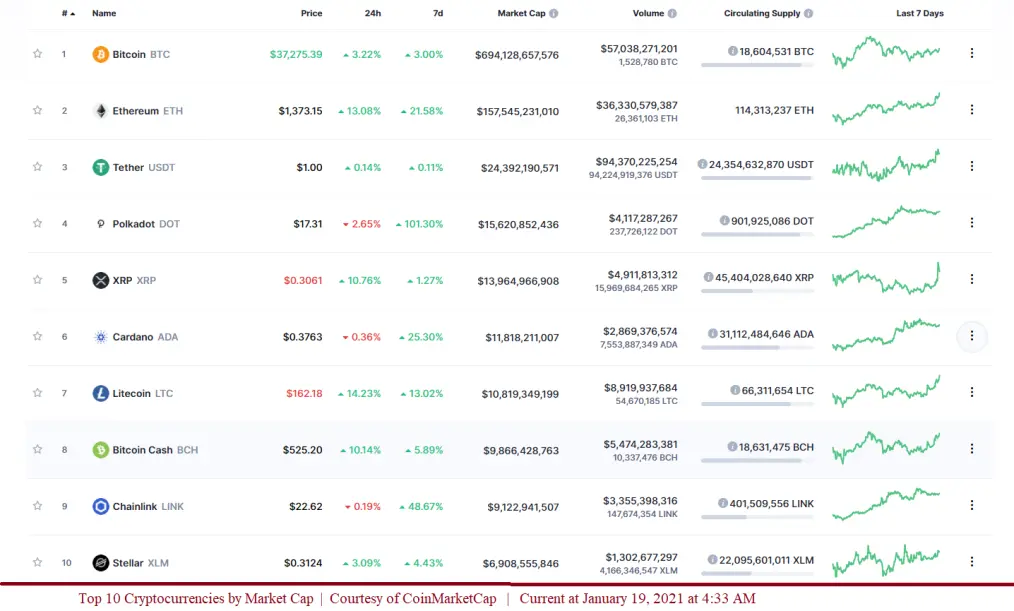Star Bitcoin to add to watchlist

click(38, 54)
